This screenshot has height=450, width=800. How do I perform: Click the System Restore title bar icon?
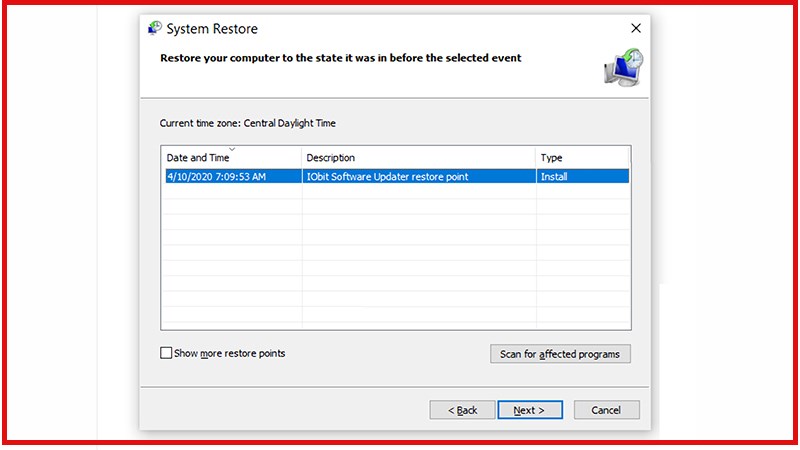(155, 28)
